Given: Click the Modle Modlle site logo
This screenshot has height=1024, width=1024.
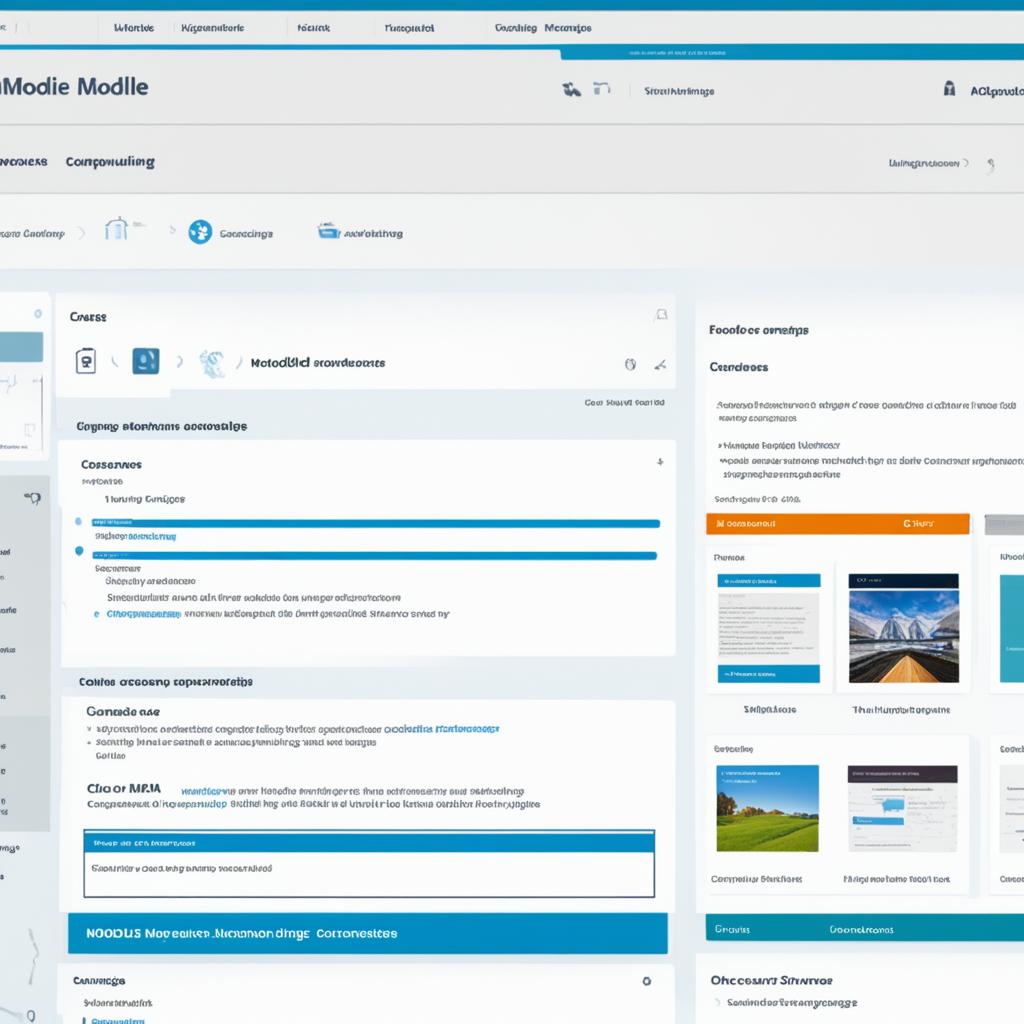Looking at the screenshot, I should click(x=74, y=87).
